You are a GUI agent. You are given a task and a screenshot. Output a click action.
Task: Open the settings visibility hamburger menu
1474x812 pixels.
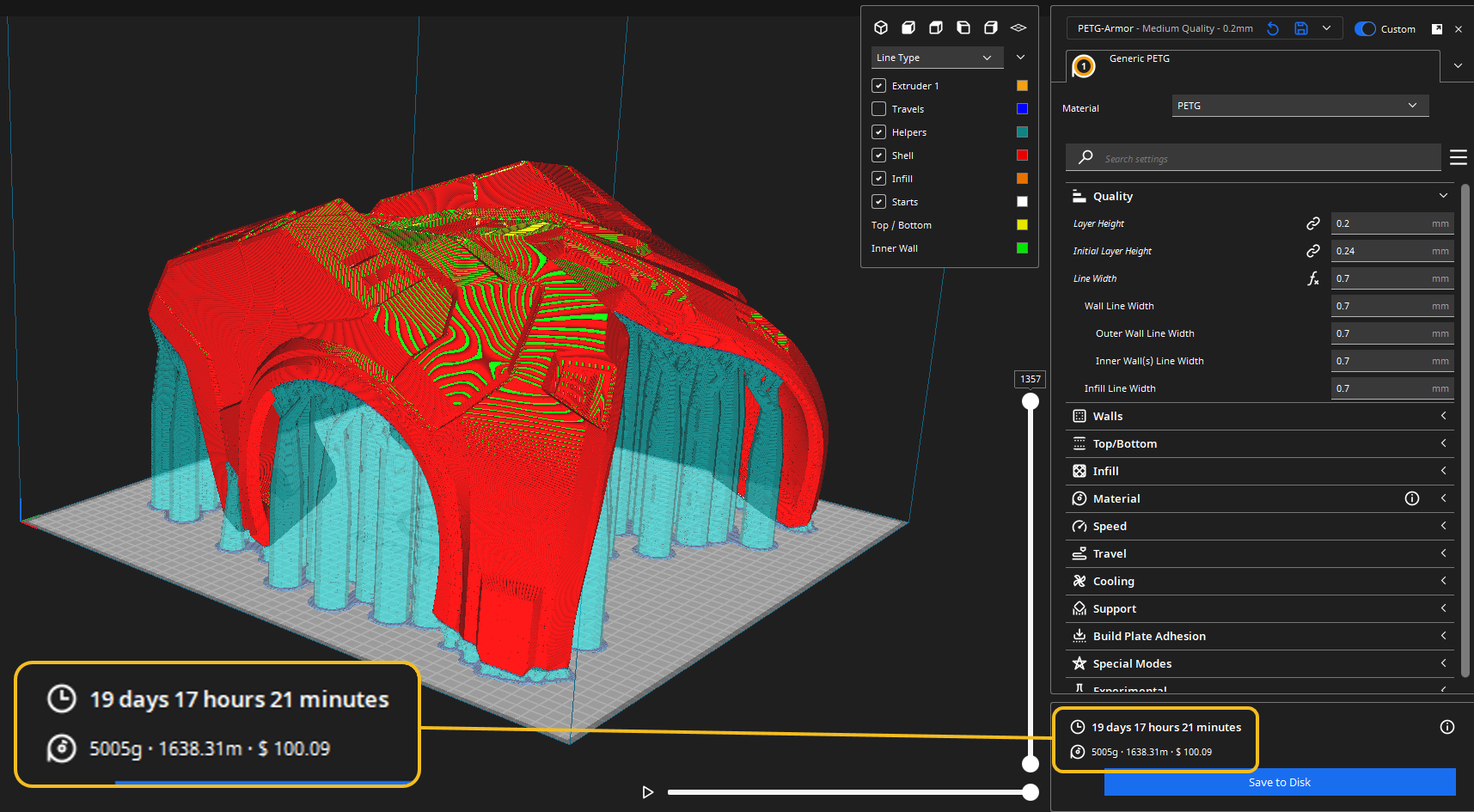(x=1458, y=157)
